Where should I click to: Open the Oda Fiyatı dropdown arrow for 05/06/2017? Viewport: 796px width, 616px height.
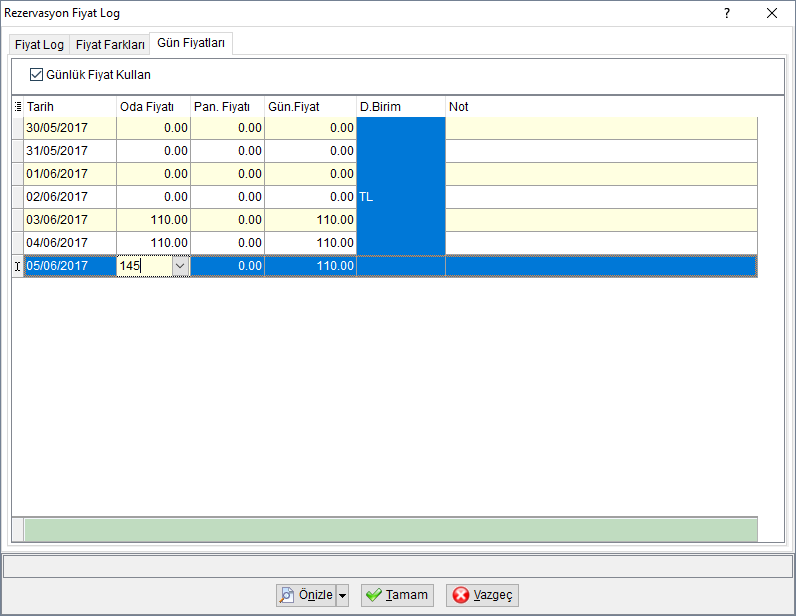[x=180, y=266]
